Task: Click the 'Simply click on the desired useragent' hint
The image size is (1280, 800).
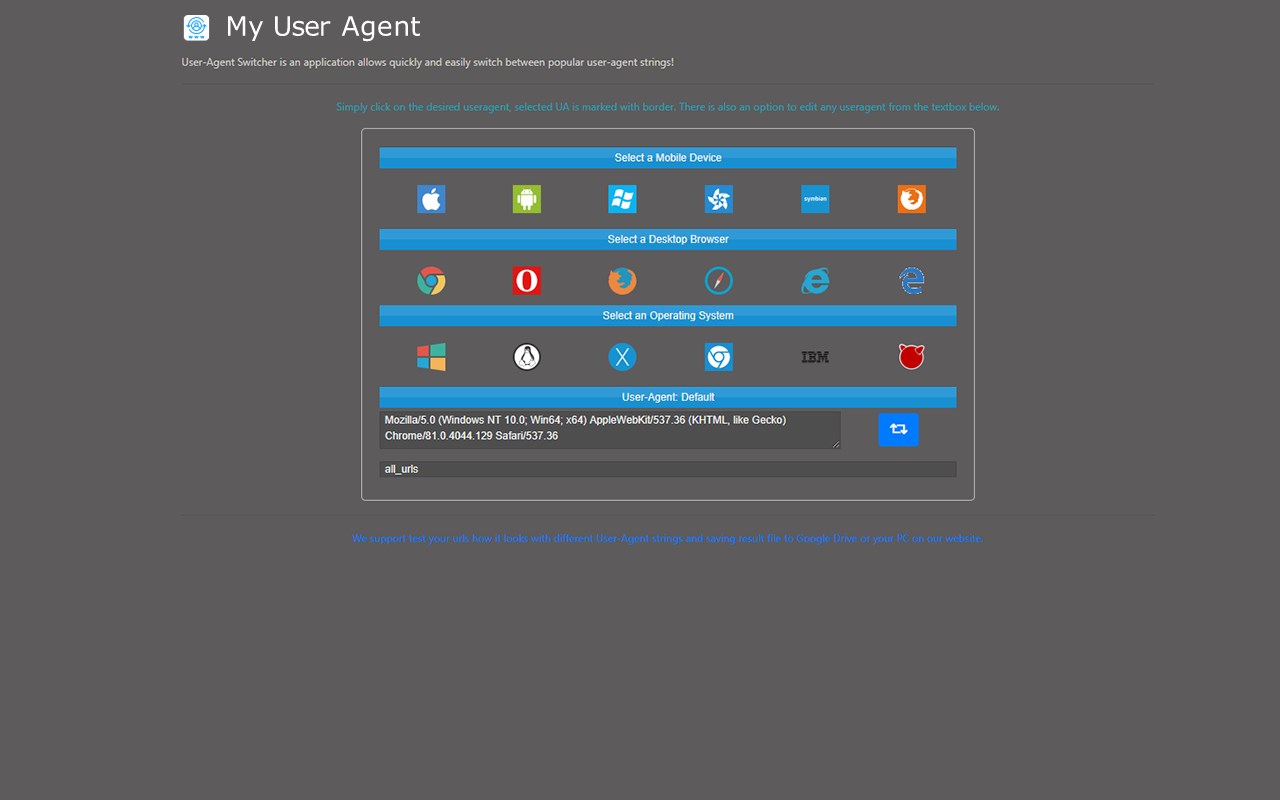Action: tap(668, 107)
